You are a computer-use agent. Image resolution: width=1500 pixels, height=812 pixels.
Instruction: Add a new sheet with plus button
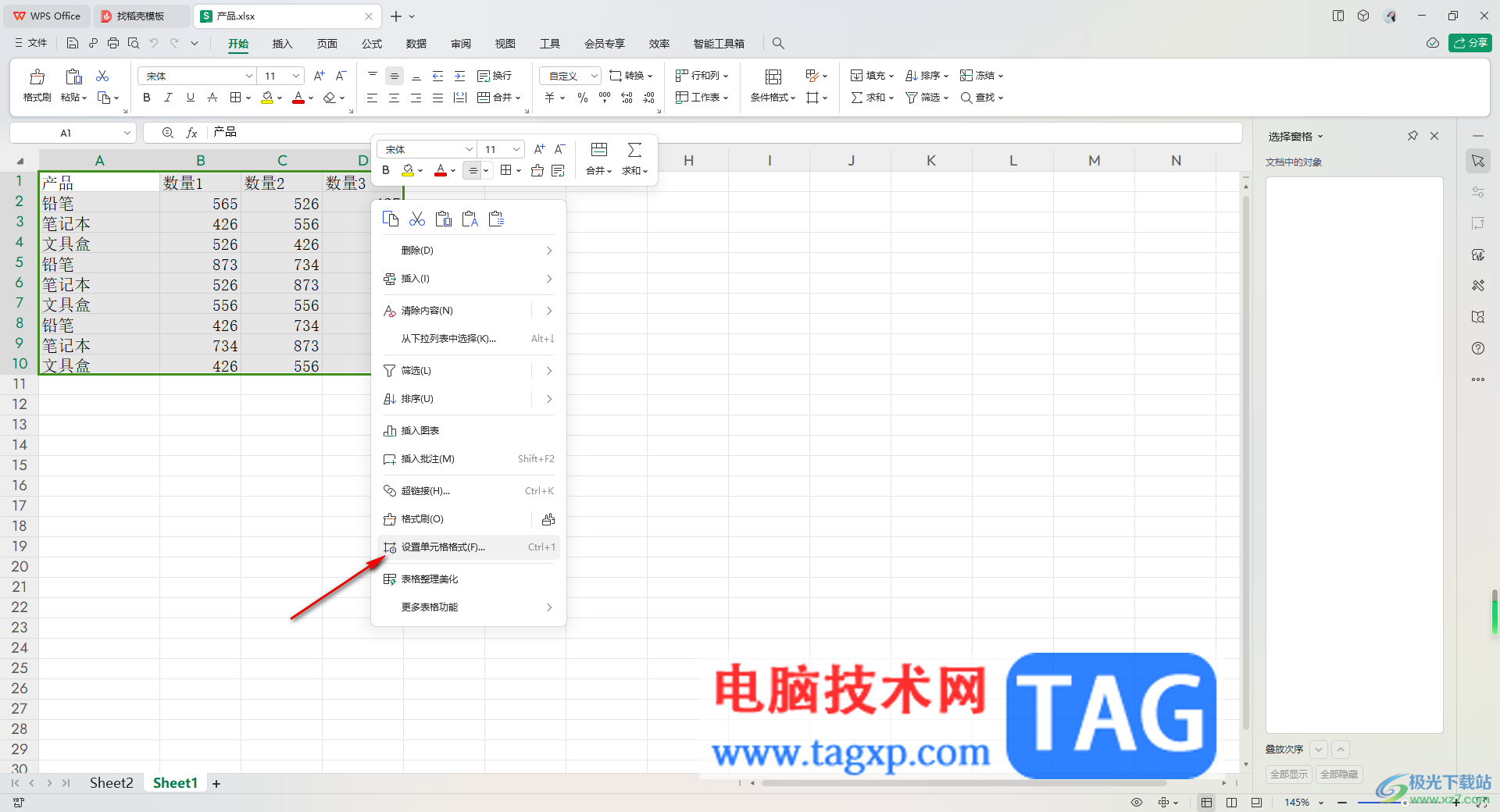click(216, 784)
